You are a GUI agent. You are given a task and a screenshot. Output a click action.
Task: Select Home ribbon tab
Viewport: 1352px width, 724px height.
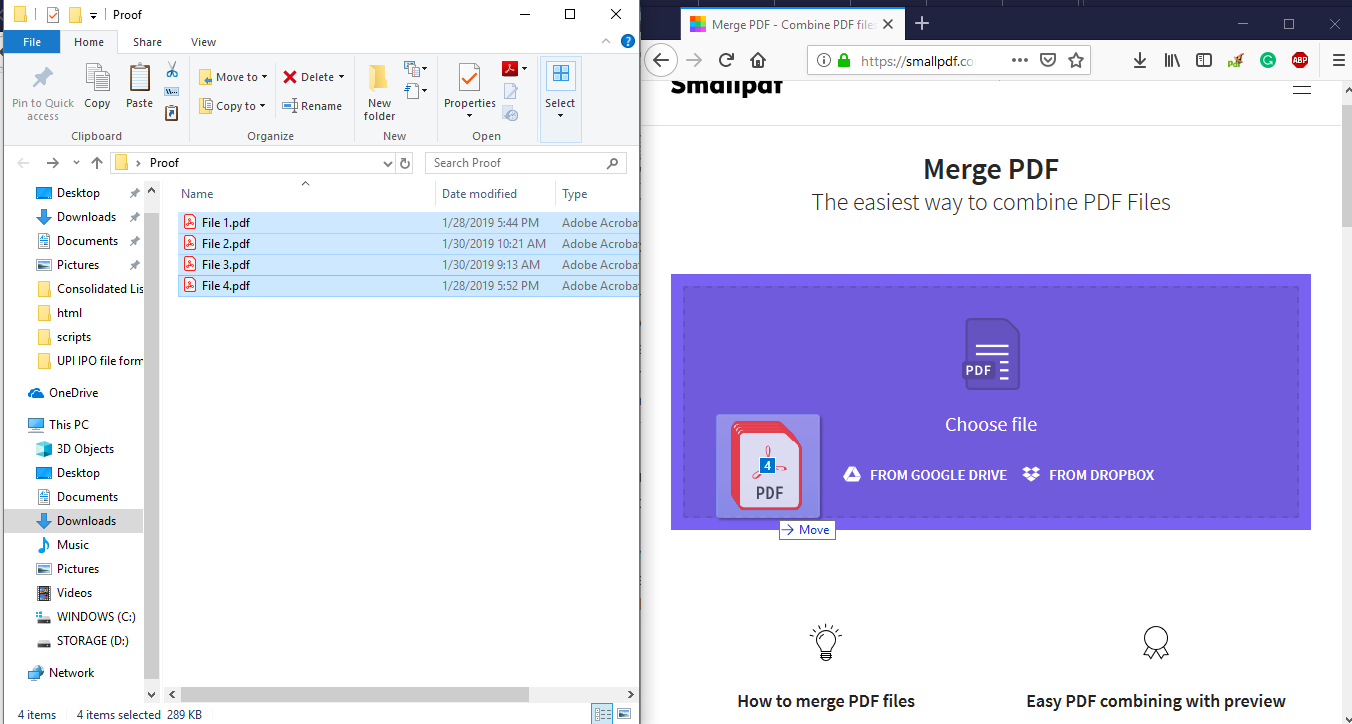click(89, 42)
